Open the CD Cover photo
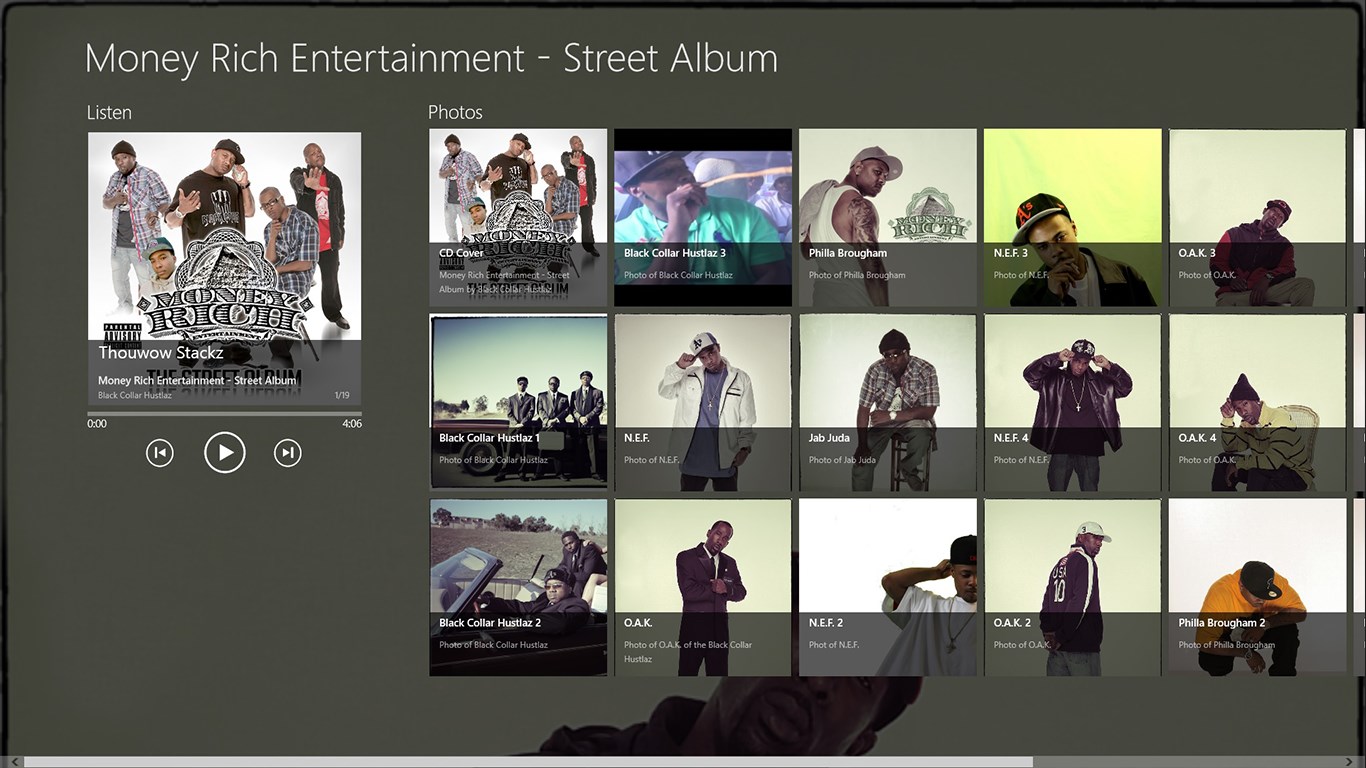 click(x=518, y=217)
